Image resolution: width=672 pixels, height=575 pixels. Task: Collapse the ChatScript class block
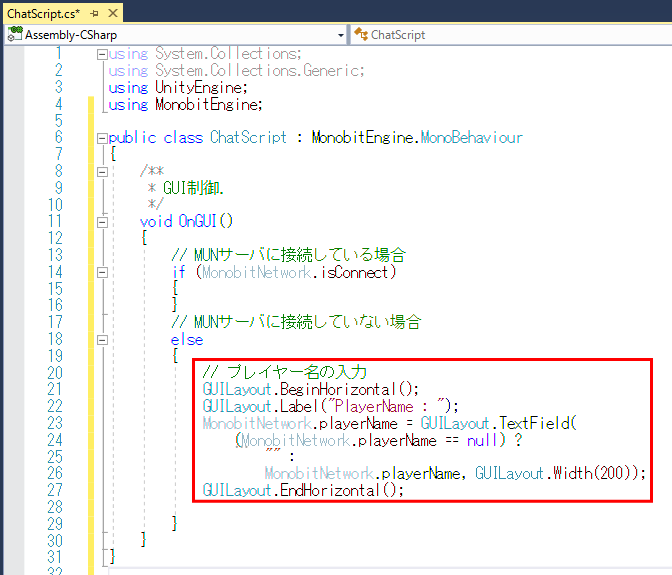click(x=102, y=138)
